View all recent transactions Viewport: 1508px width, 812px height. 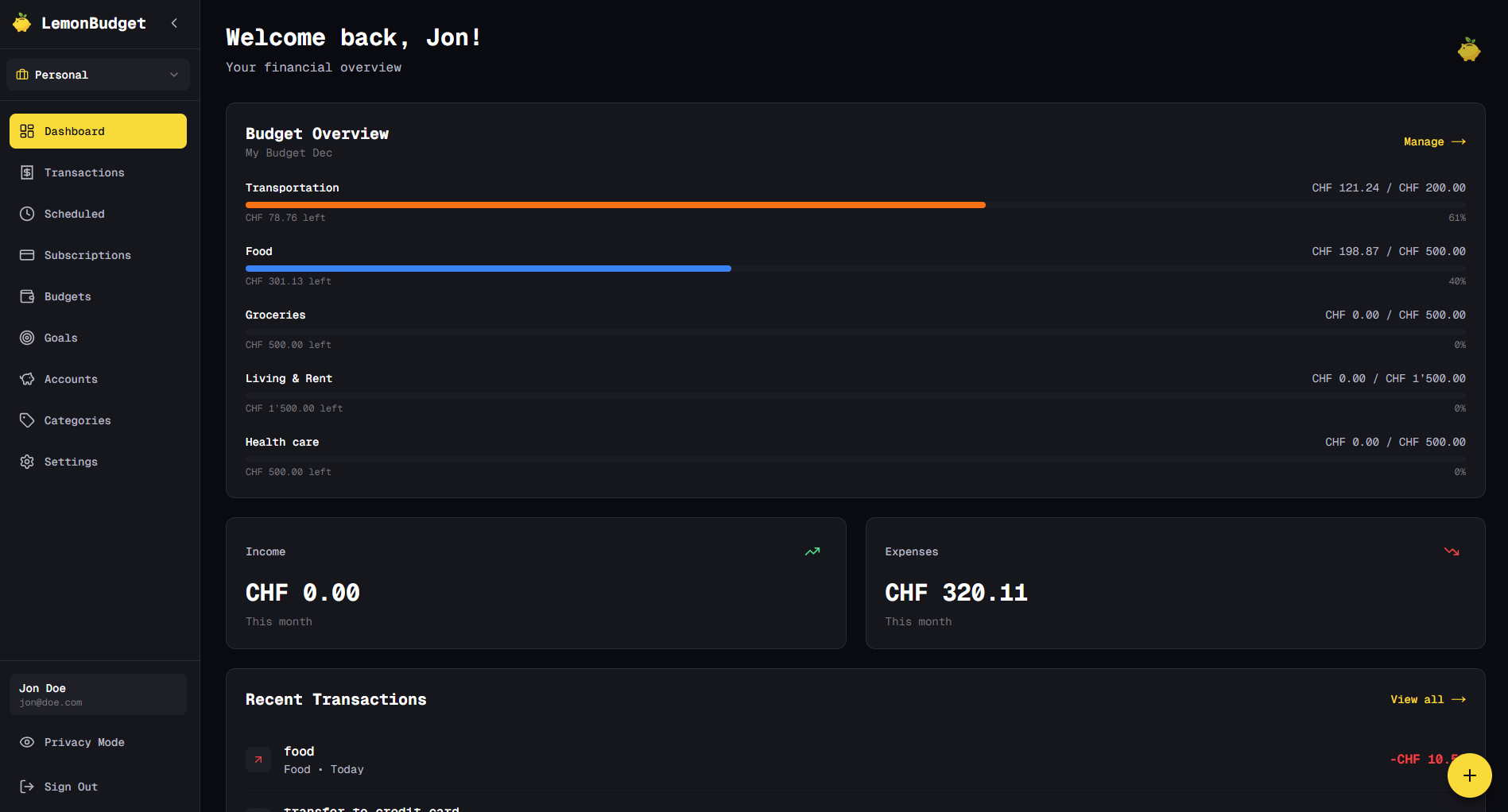tap(1428, 699)
